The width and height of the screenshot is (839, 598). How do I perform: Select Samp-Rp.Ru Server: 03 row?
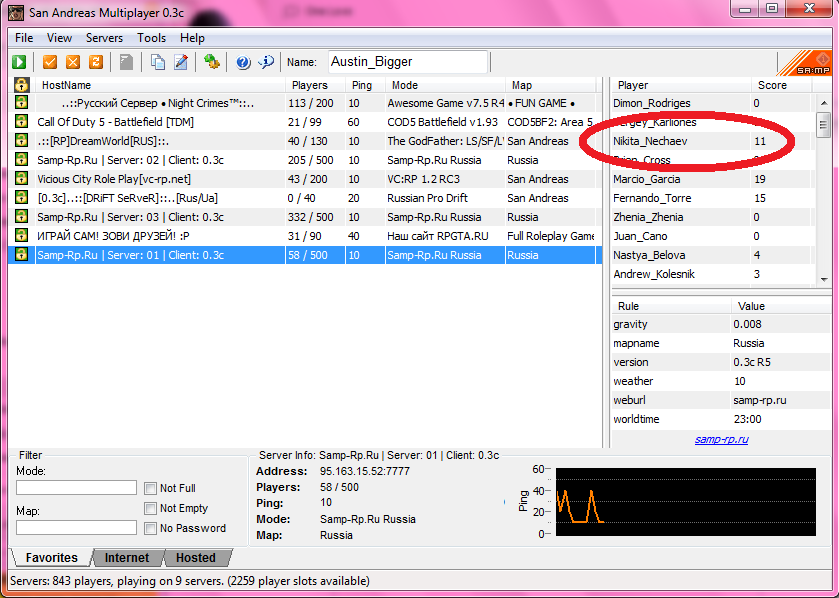[305, 217]
